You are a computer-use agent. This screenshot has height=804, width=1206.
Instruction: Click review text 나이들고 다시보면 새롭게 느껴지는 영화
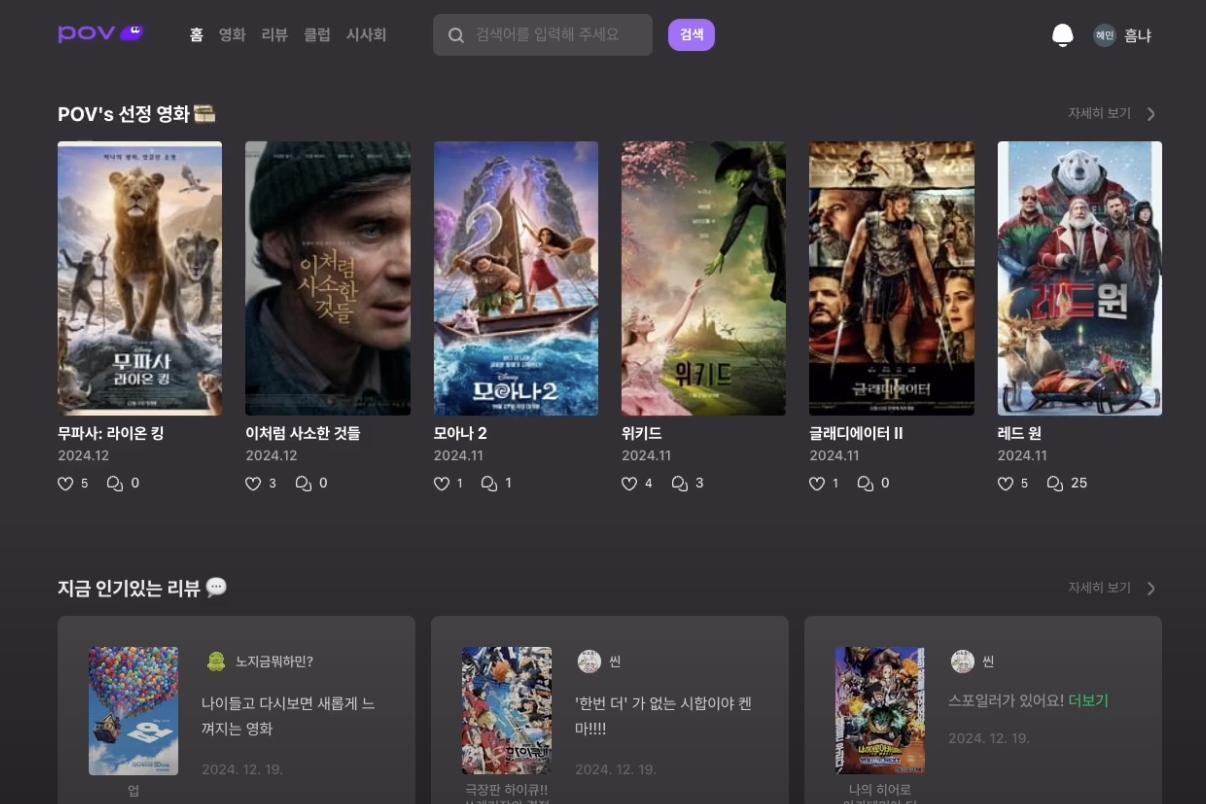click(288, 716)
